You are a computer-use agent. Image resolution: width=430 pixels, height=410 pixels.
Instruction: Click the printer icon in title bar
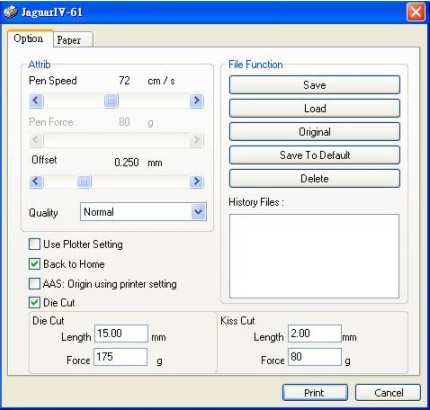10,12
